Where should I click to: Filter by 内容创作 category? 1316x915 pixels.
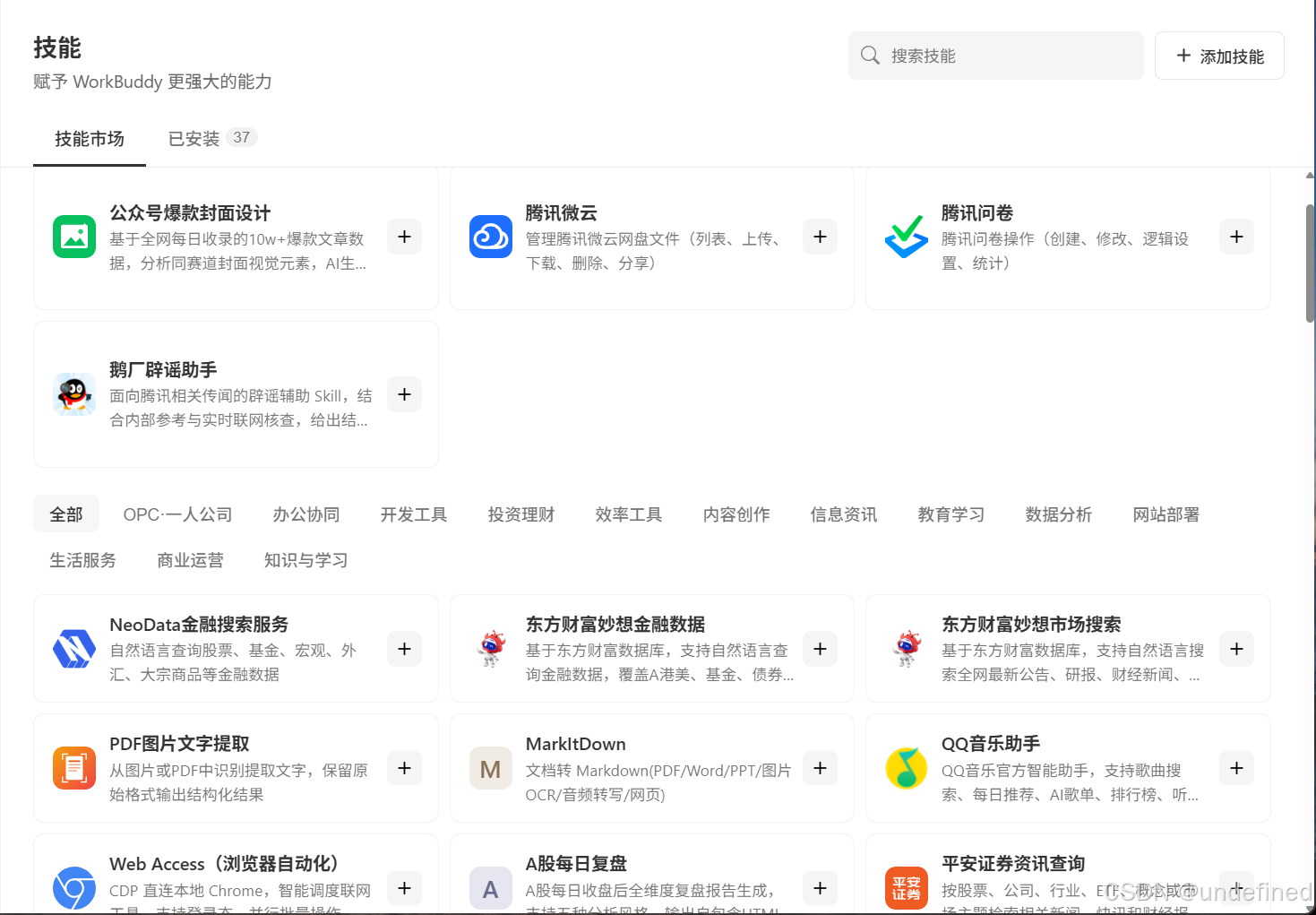(736, 514)
